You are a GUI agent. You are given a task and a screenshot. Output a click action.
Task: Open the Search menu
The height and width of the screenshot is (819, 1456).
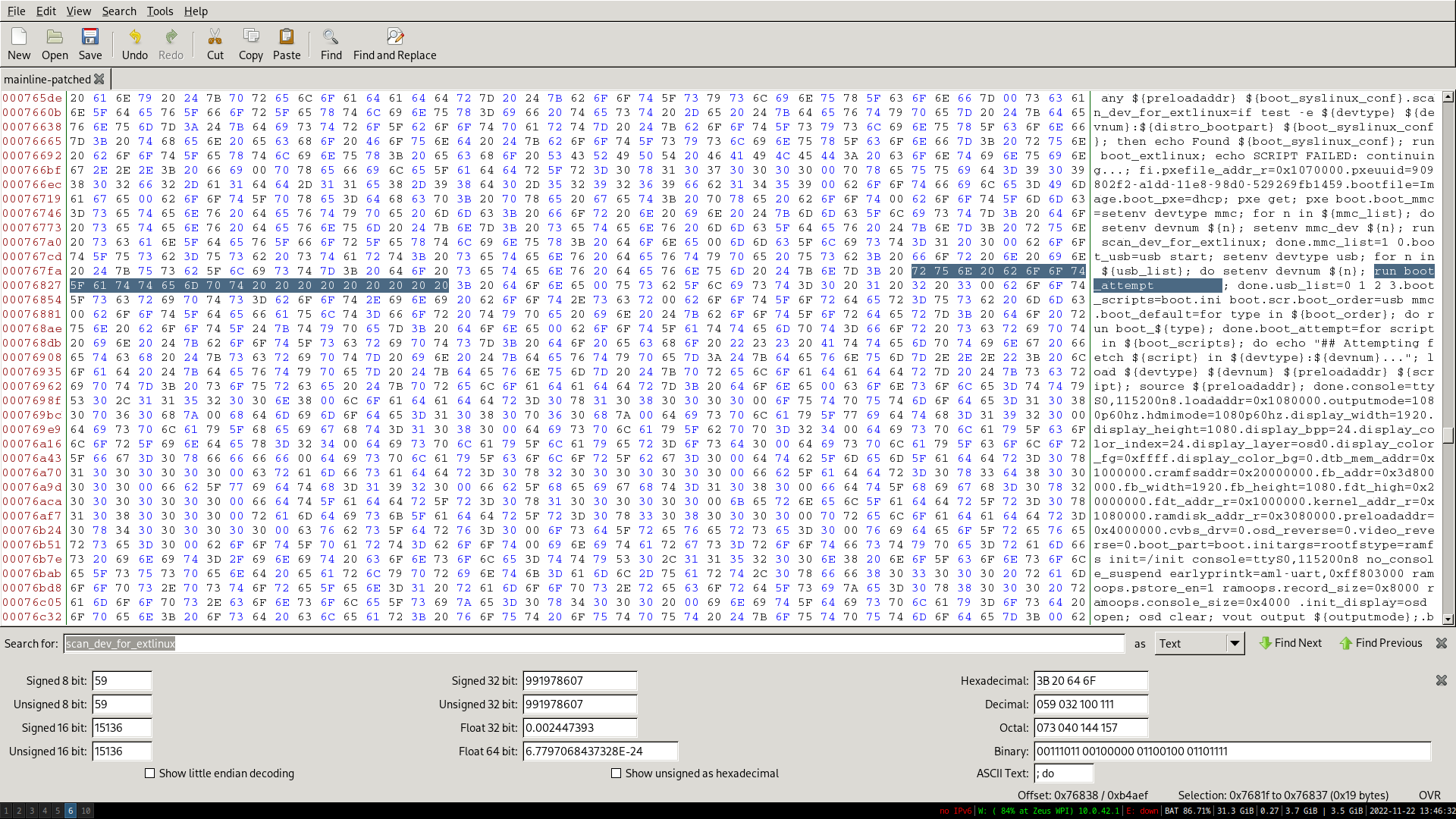pos(119,11)
